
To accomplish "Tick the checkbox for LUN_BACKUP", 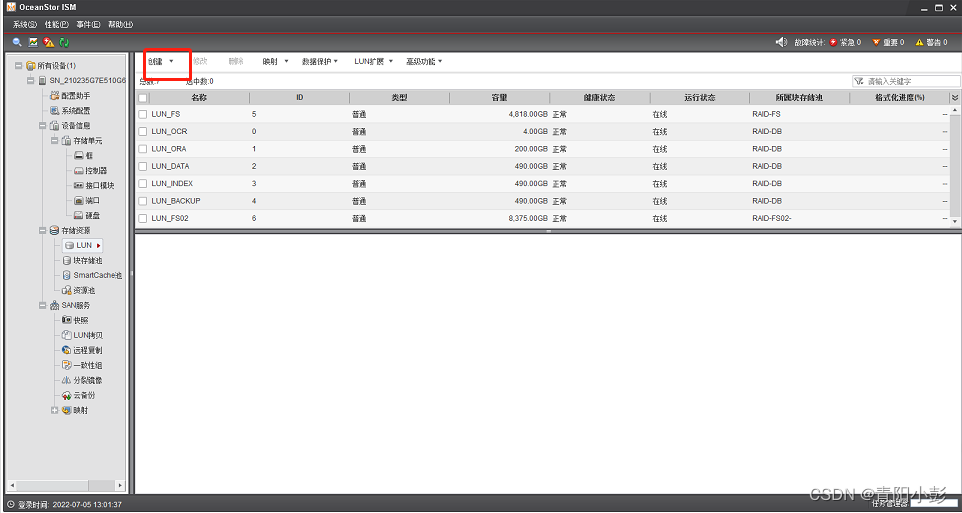I will point(142,201).
